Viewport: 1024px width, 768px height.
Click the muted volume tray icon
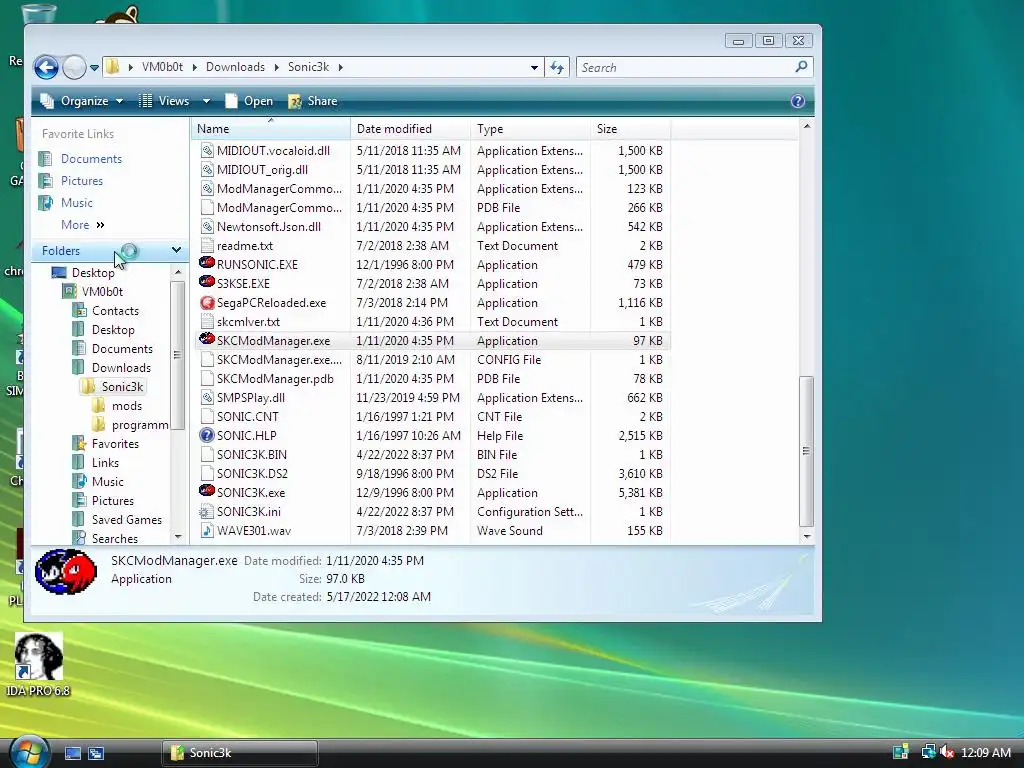click(946, 752)
